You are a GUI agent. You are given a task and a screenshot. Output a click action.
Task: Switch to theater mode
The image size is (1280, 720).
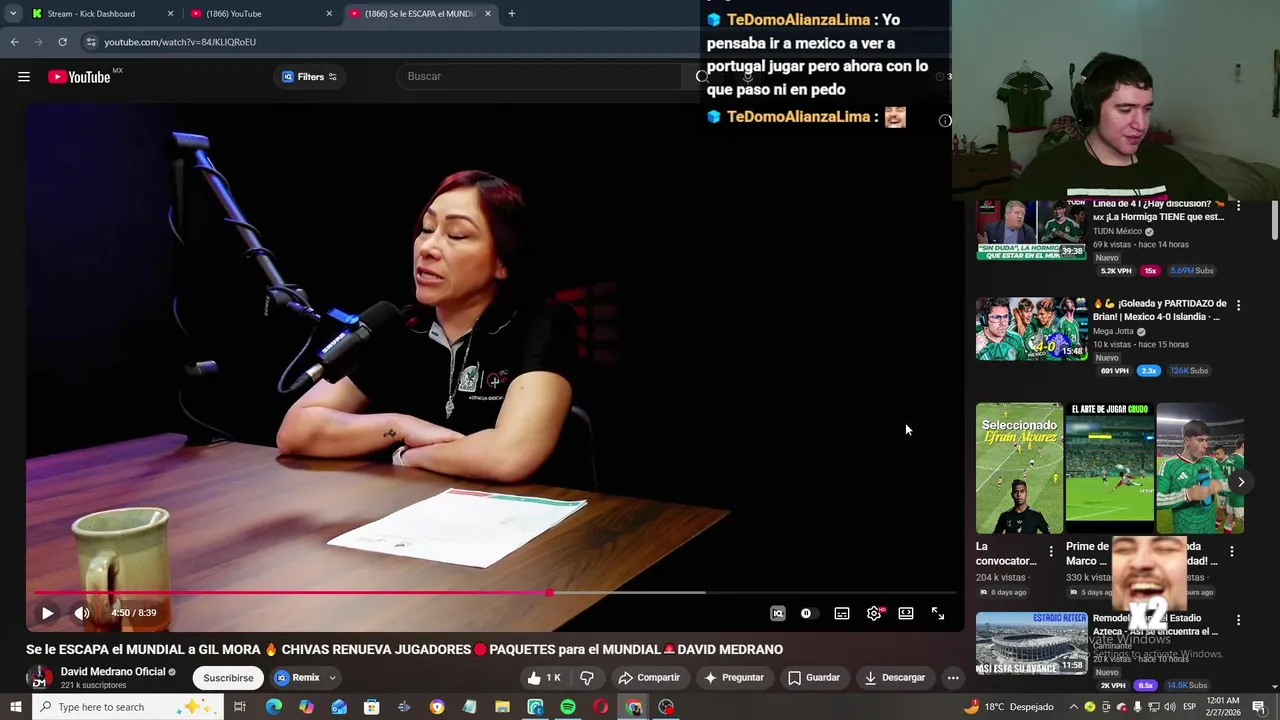(906, 613)
